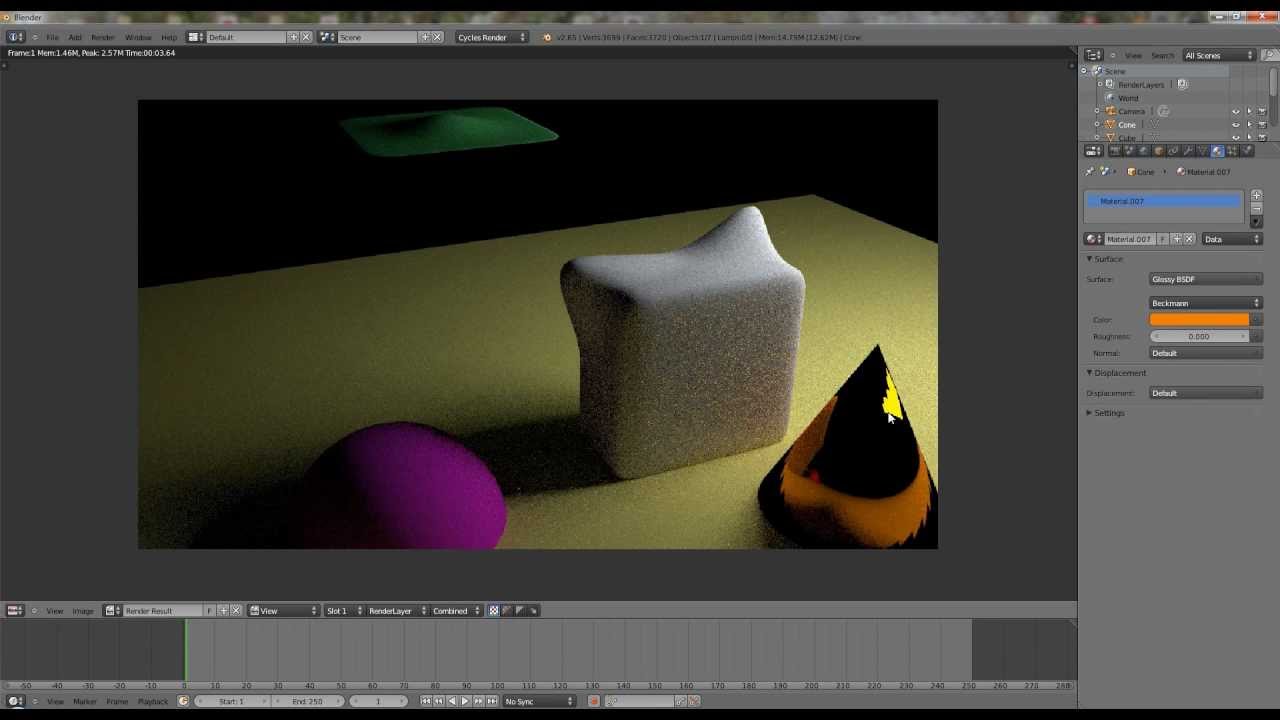Open the Data link dropdown
The height and width of the screenshot is (720, 1280).
coord(1232,239)
